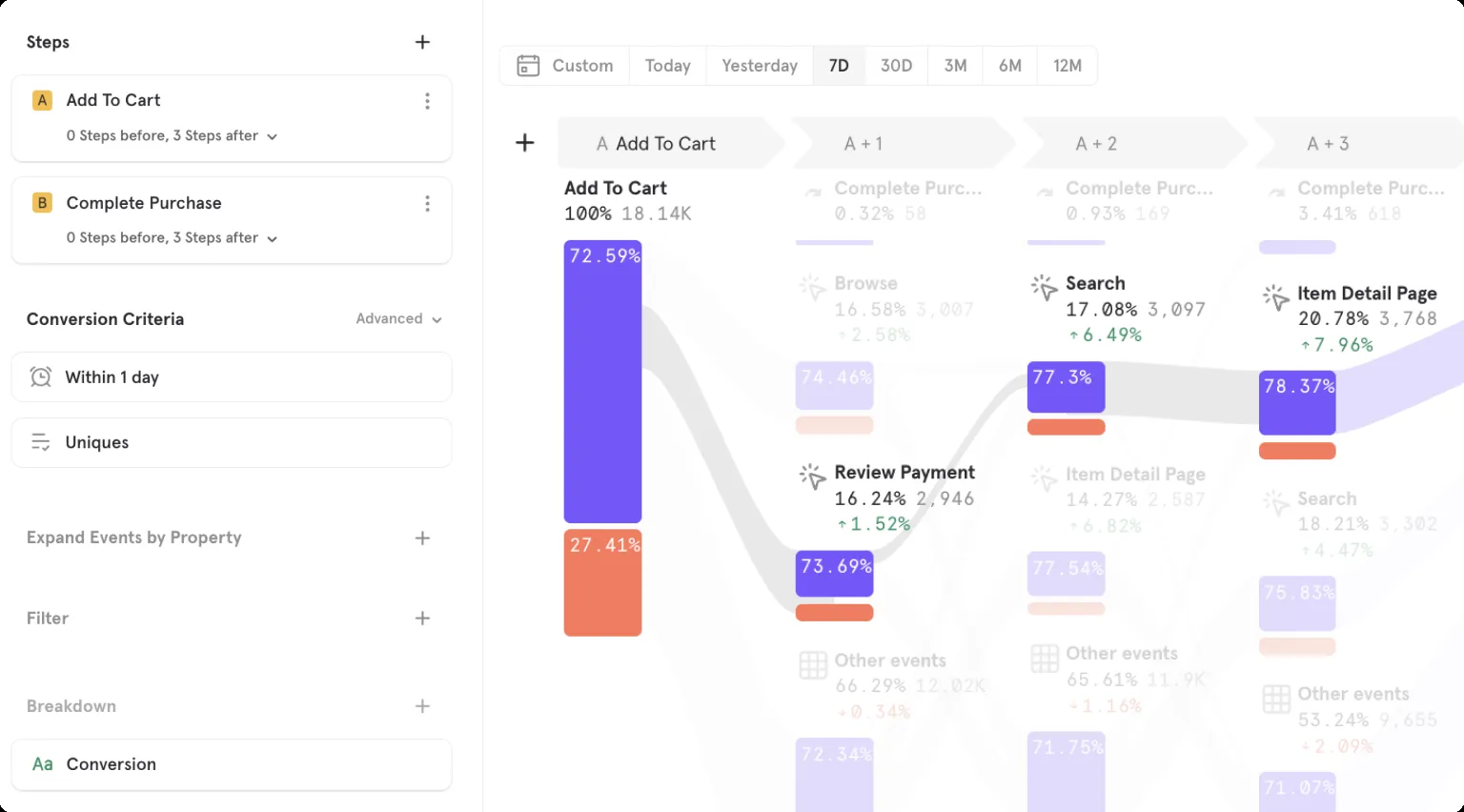This screenshot has width=1464, height=812.
Task: Expand steps dropdown under Complete Purchase
Action: click(x=173, y=238)
